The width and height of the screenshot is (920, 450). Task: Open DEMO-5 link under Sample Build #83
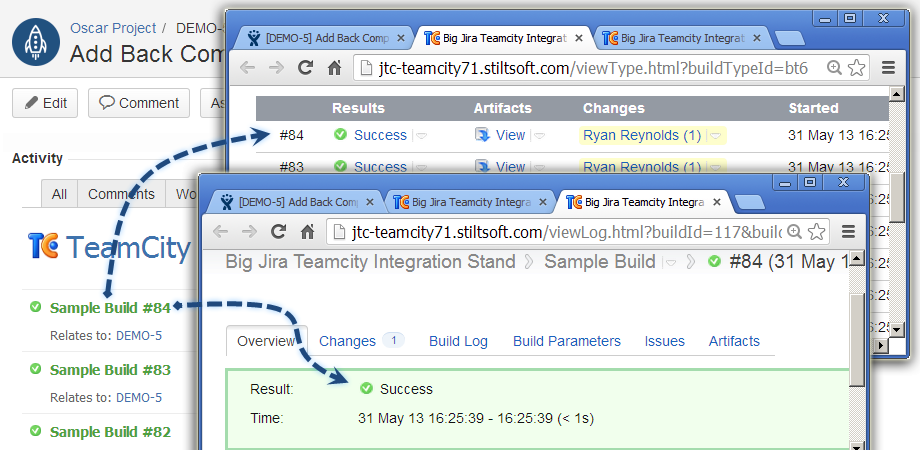pos(139,397)
